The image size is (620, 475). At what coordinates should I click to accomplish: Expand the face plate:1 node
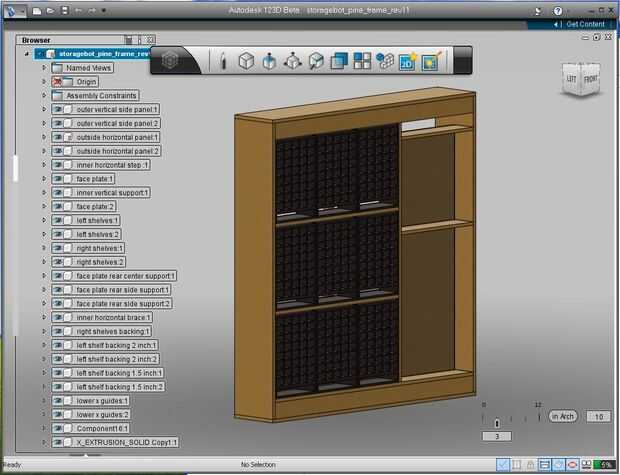(x=44, y=179)
